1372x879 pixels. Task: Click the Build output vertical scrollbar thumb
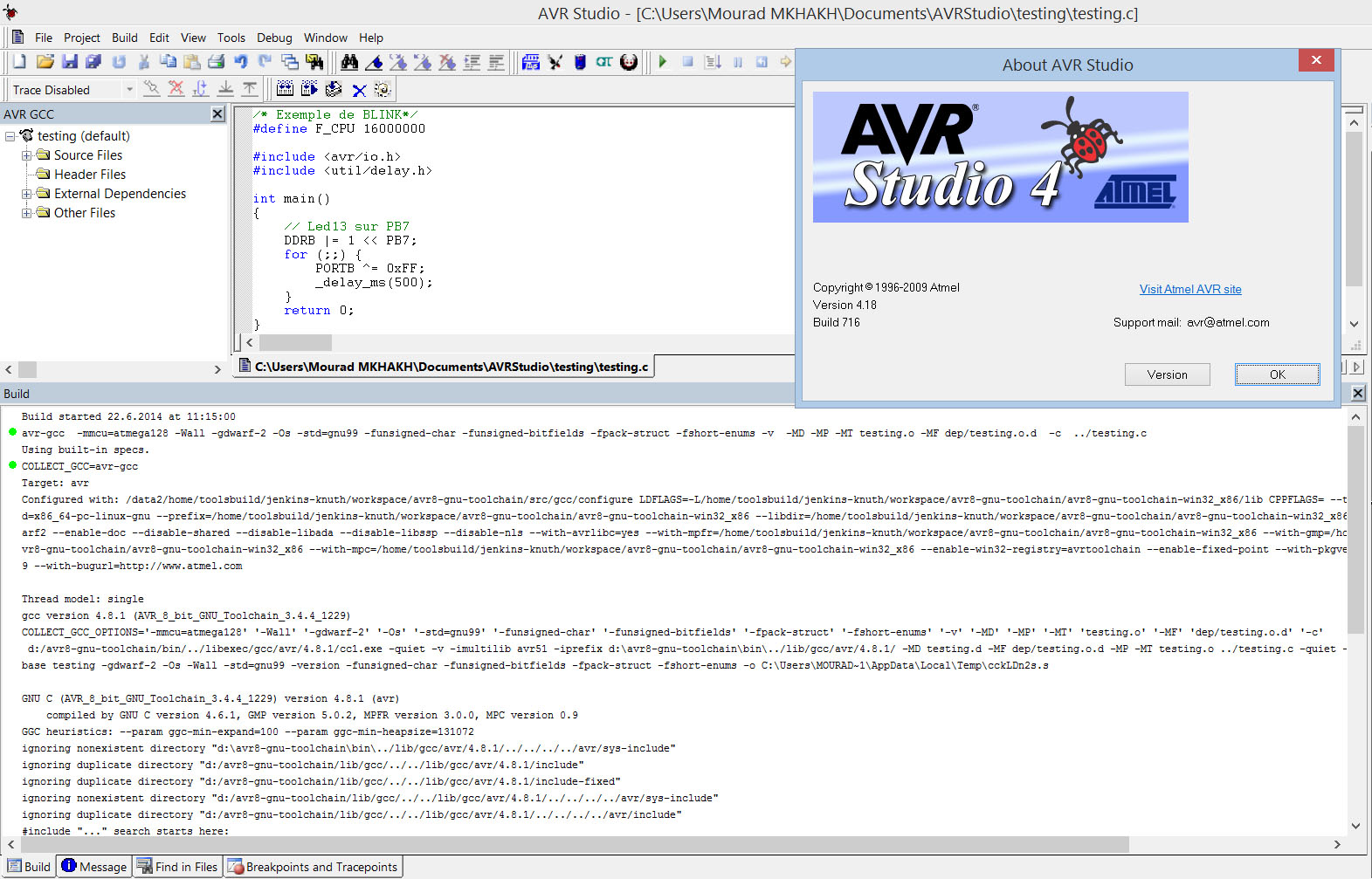click(x=1355, y=530)
